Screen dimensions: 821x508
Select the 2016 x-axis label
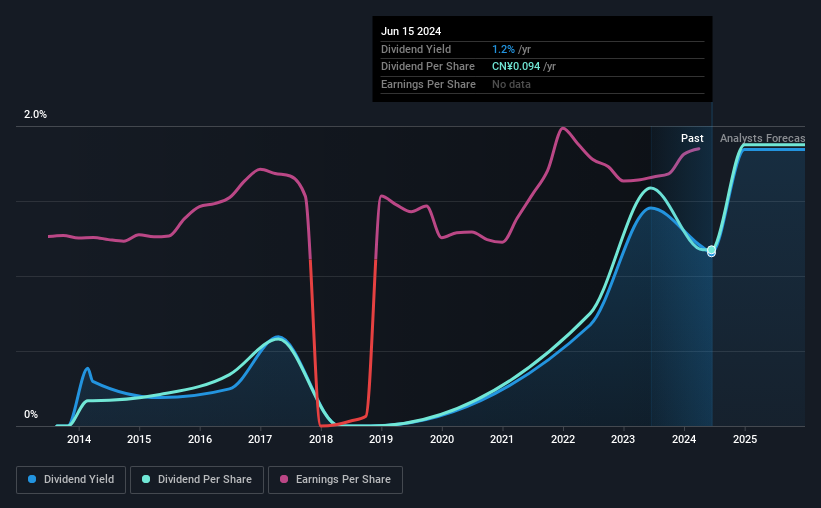(x=200, y=439)
